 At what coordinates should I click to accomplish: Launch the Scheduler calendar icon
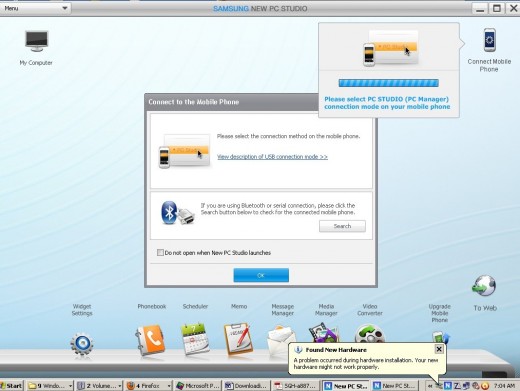(x=195, y=339)
